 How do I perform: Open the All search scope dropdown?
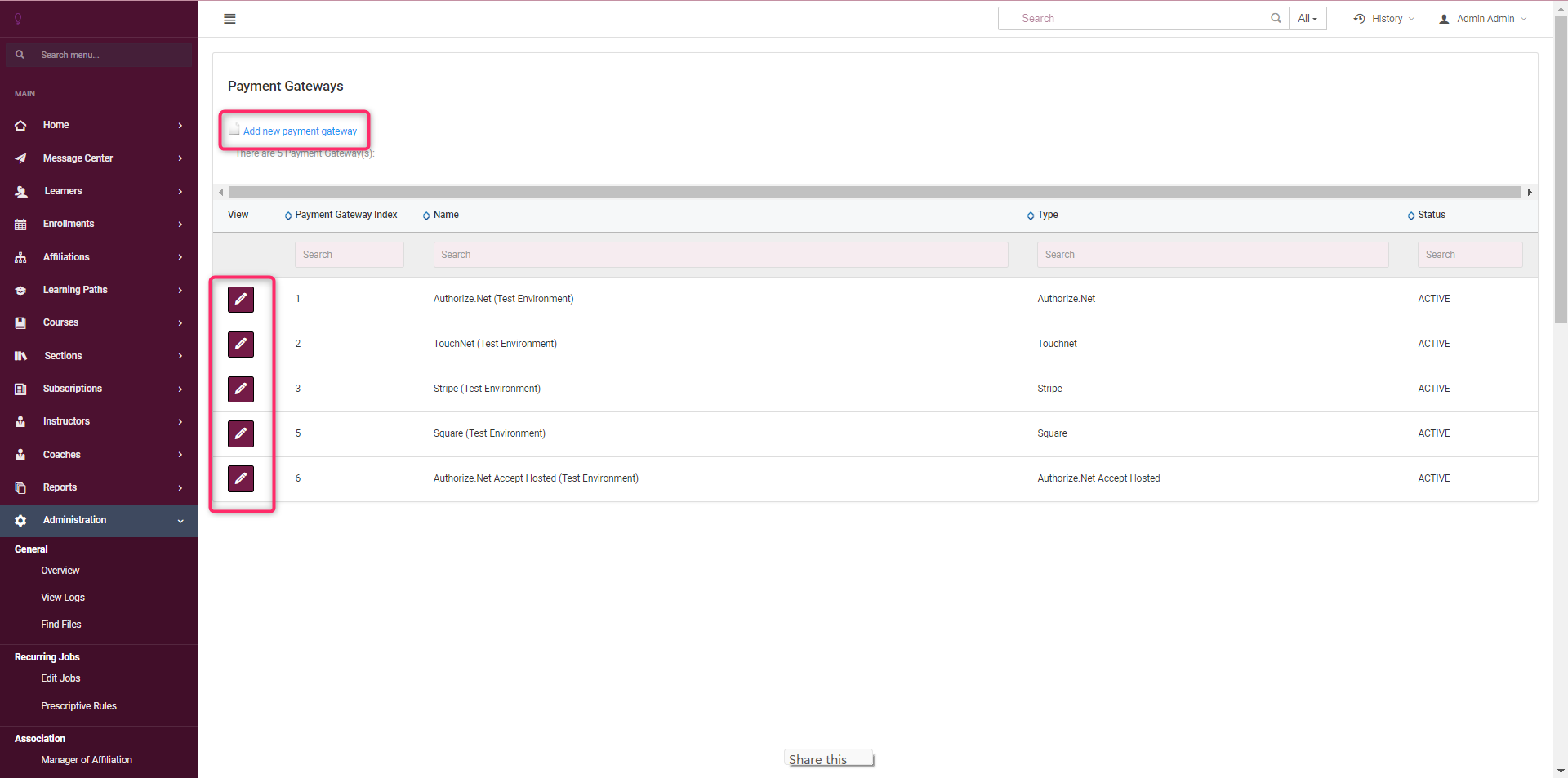[1307, 19]
